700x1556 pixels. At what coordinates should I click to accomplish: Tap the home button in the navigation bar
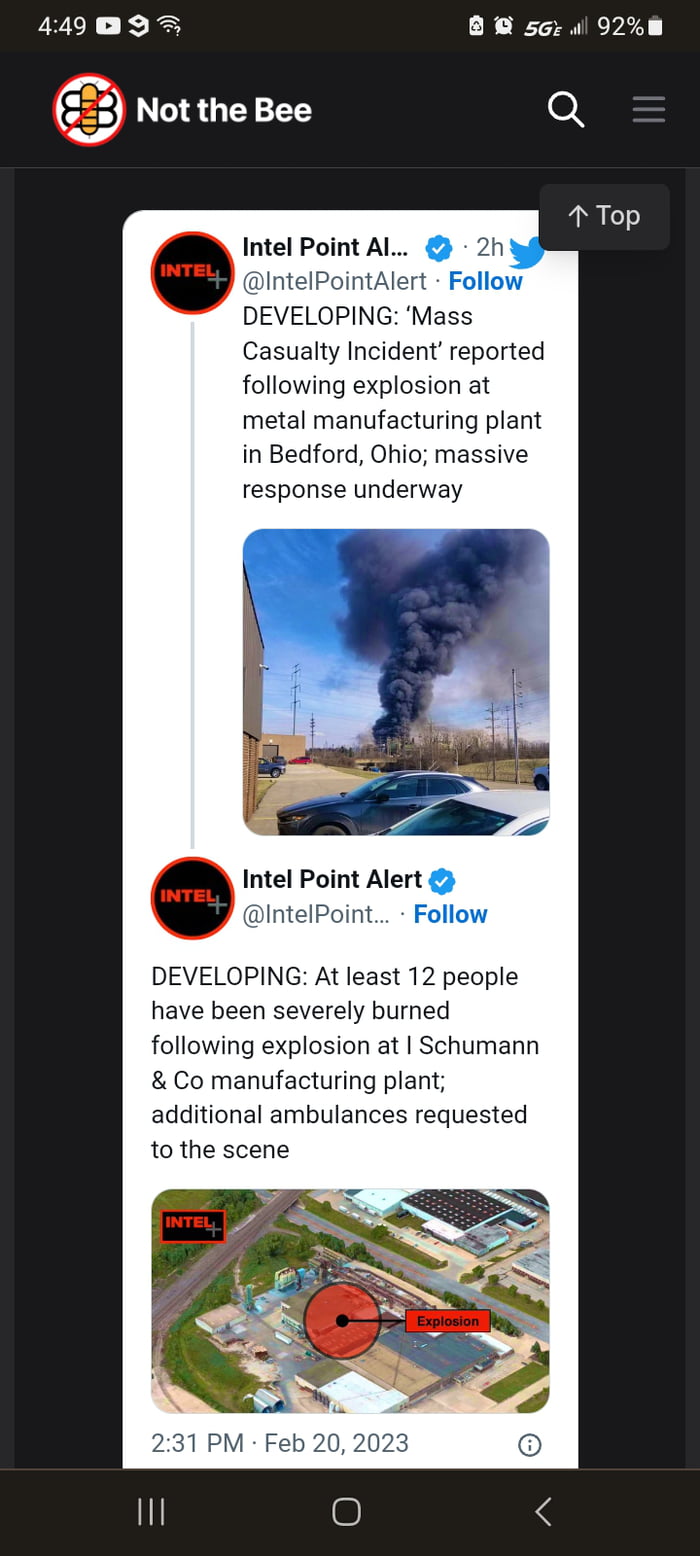(x=345, y=1512)
